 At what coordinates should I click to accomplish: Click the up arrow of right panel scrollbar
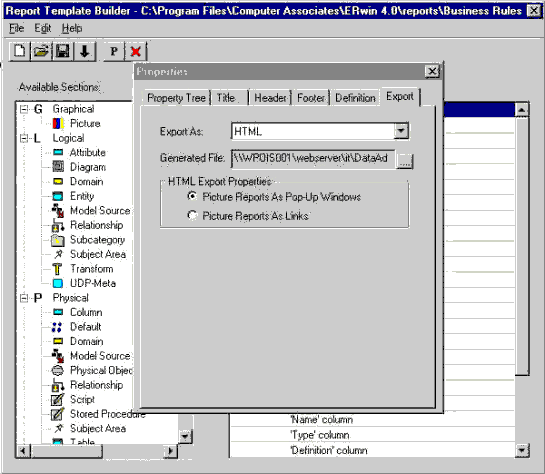(522, 110)
